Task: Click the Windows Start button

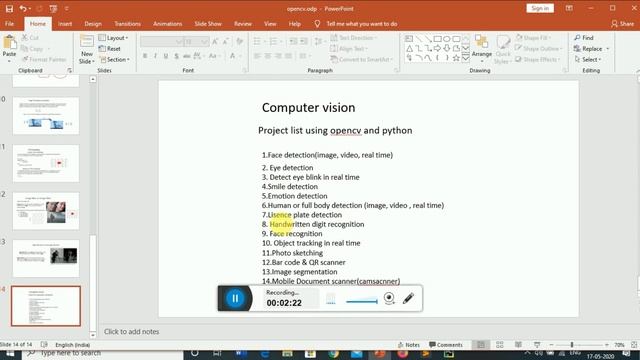Action: point(9,354)
